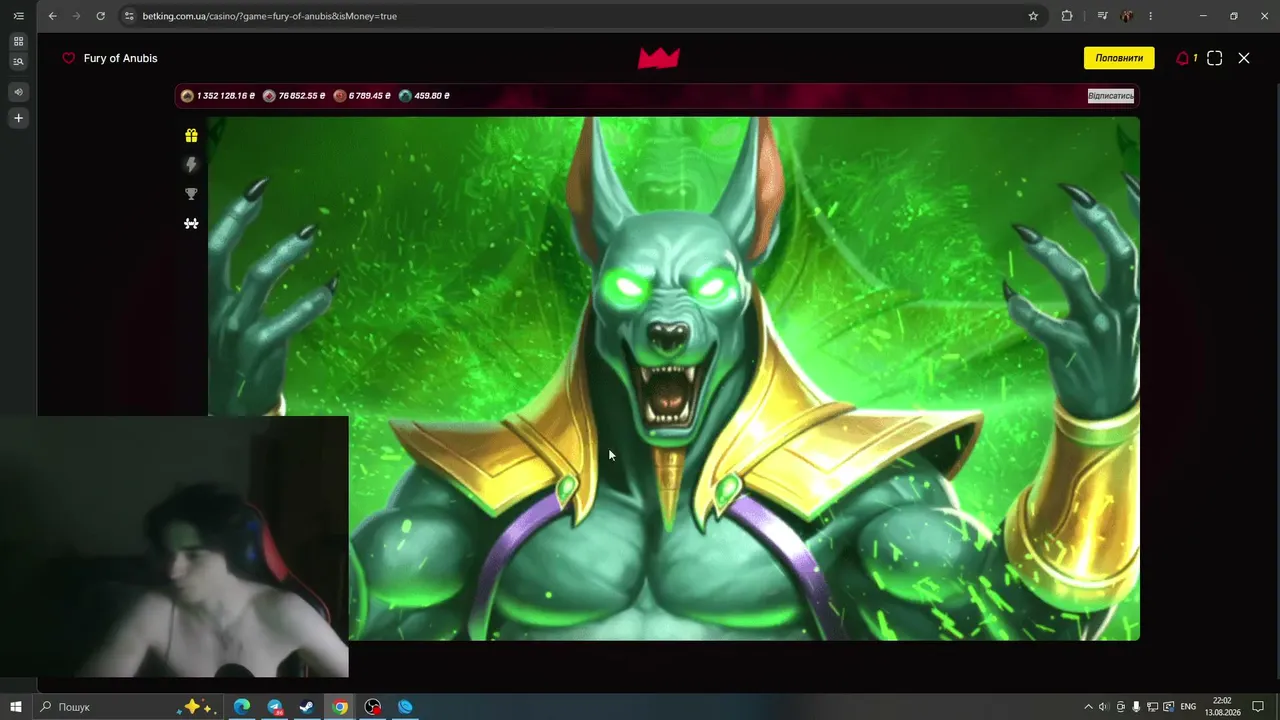Open the lightning bolt icon in game sidebar
This screenshot has height=720, width=1280.
click(x=191, y=165)
